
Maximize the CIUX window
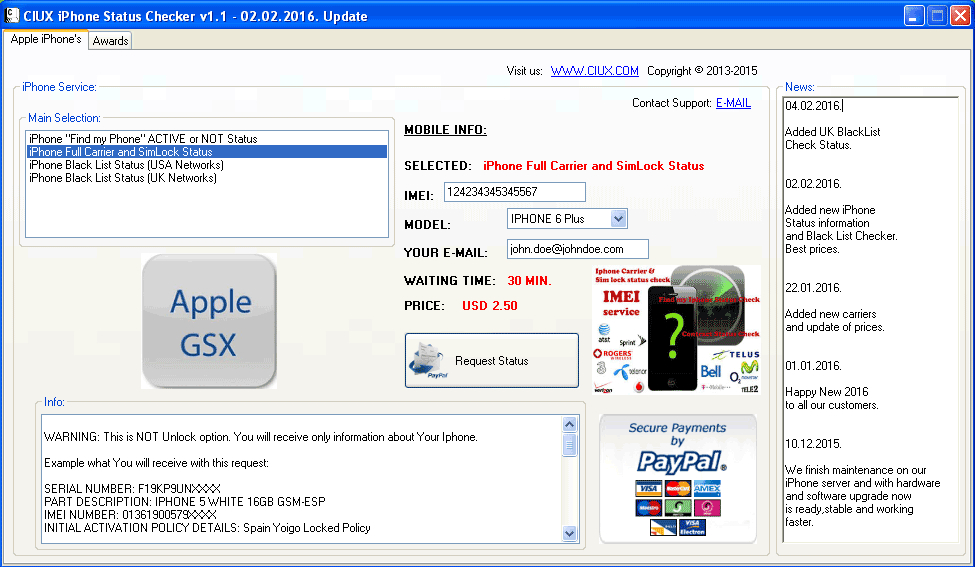pos(937,16)
